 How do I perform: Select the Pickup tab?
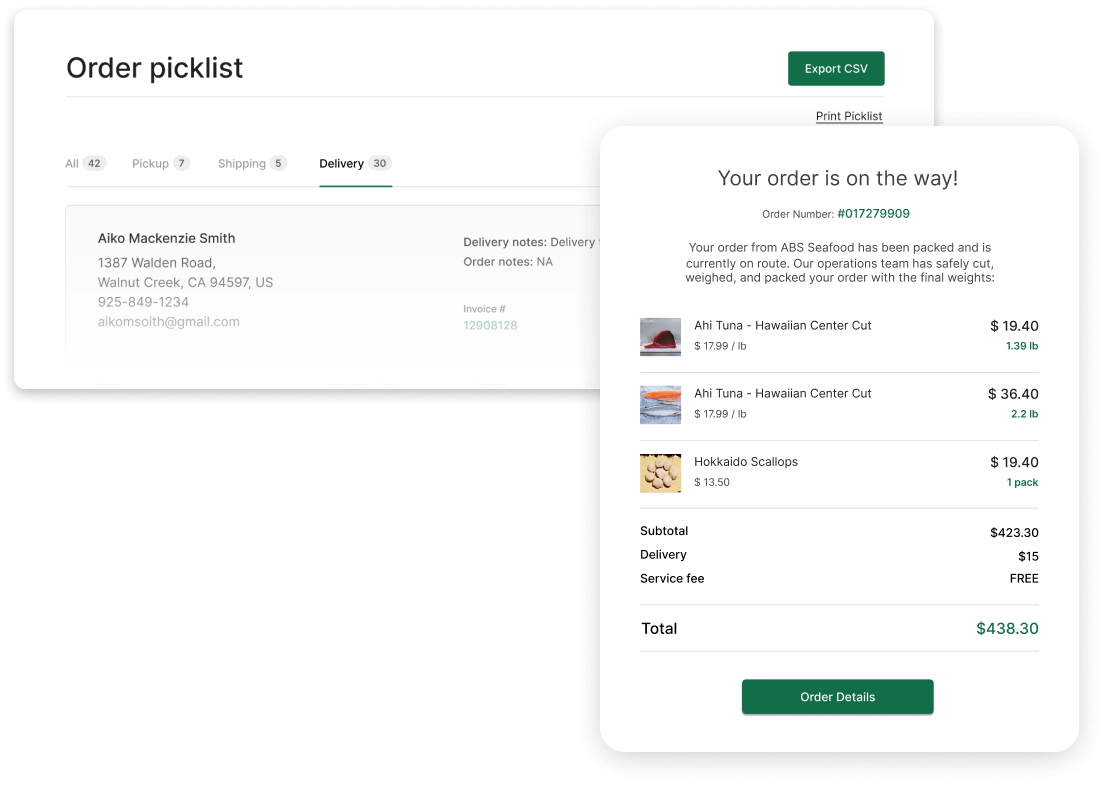coord(160,163)
